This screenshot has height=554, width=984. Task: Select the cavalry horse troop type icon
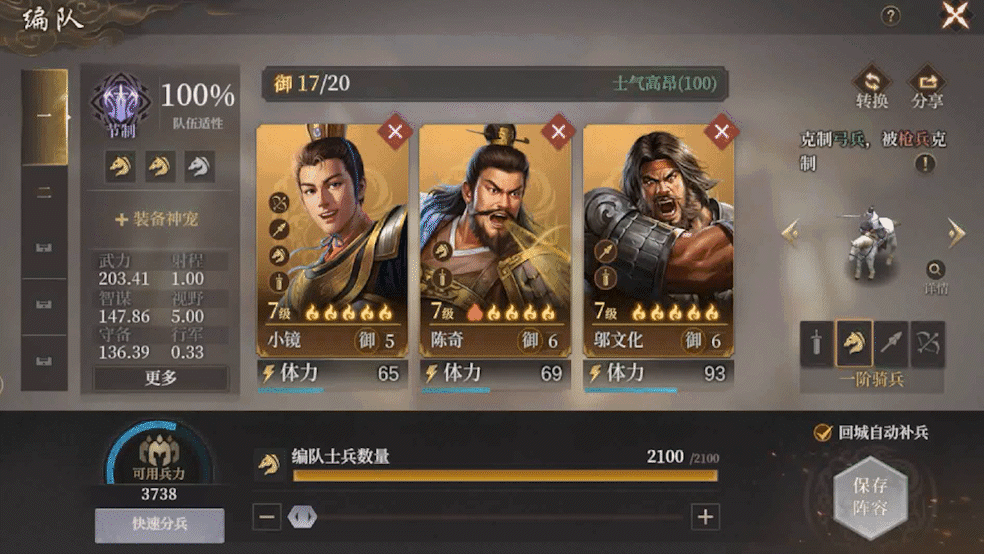tap(853, 343)
